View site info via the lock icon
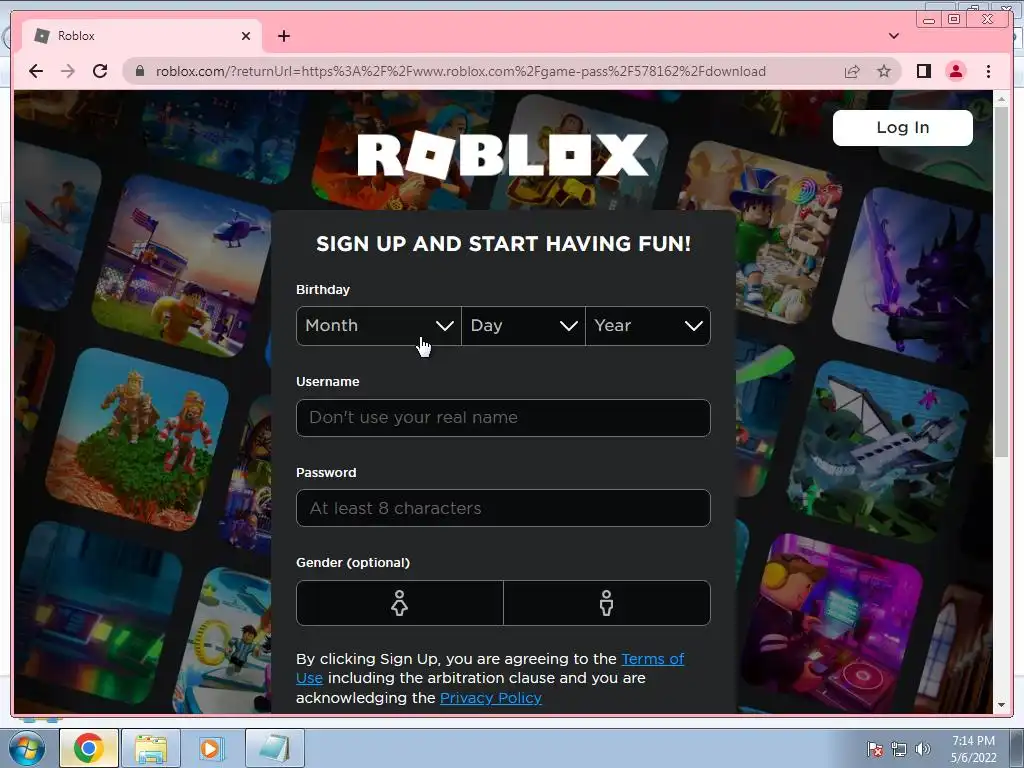Image resolution: width=1024 pixels, height=768 pixels. [140, 71]
